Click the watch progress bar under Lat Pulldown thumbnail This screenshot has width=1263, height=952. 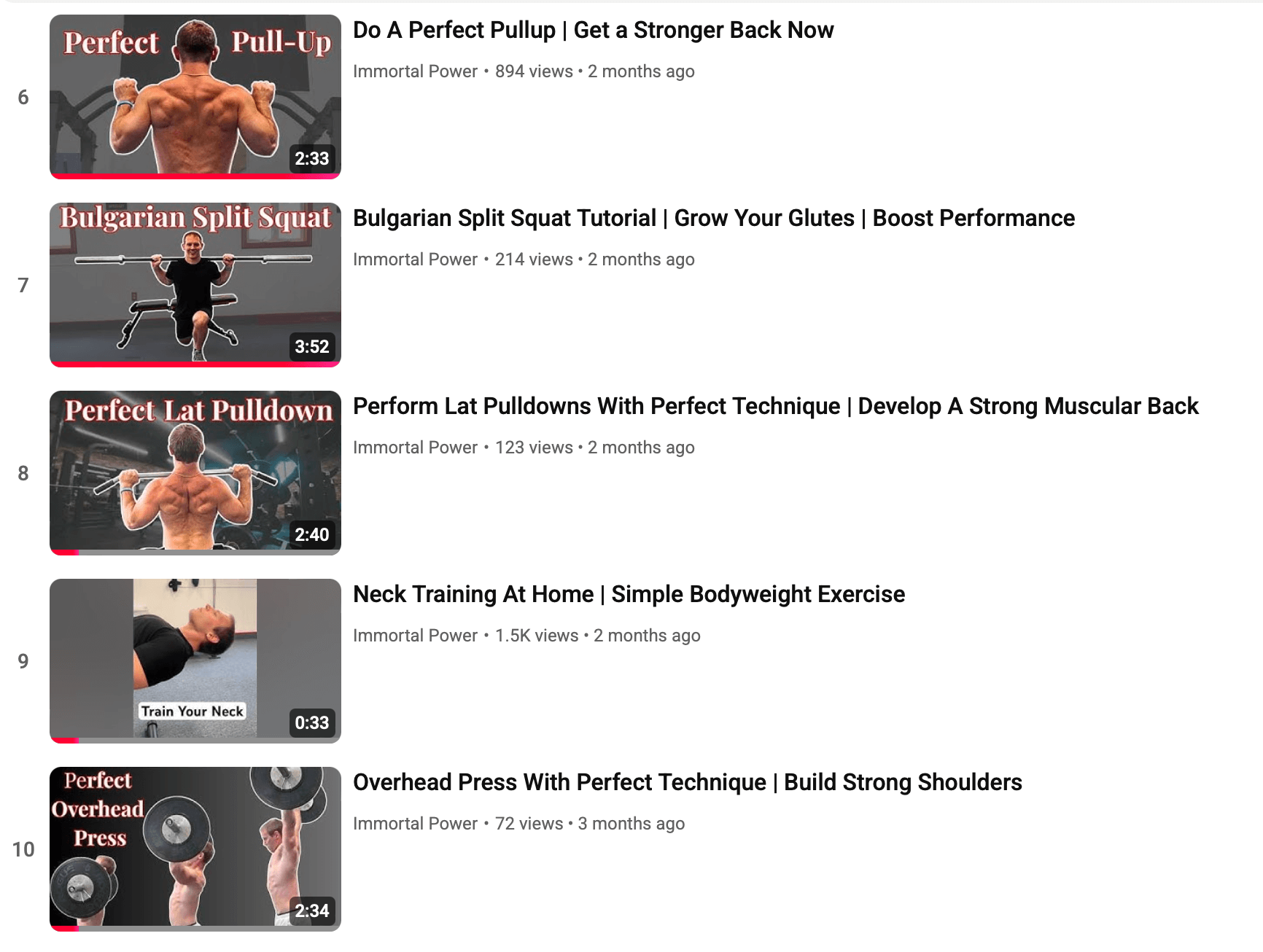[195, 553]
